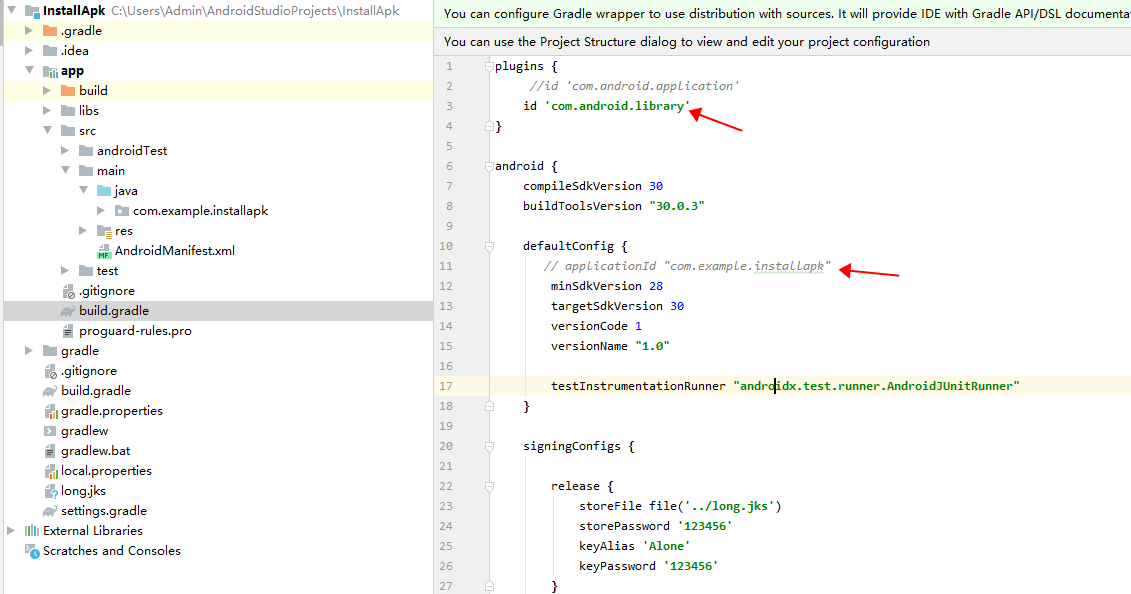Viewport: 1131px width, 594px height.
Task: Expand the .gradle folder arrow
Action: [x=29, y=30]
